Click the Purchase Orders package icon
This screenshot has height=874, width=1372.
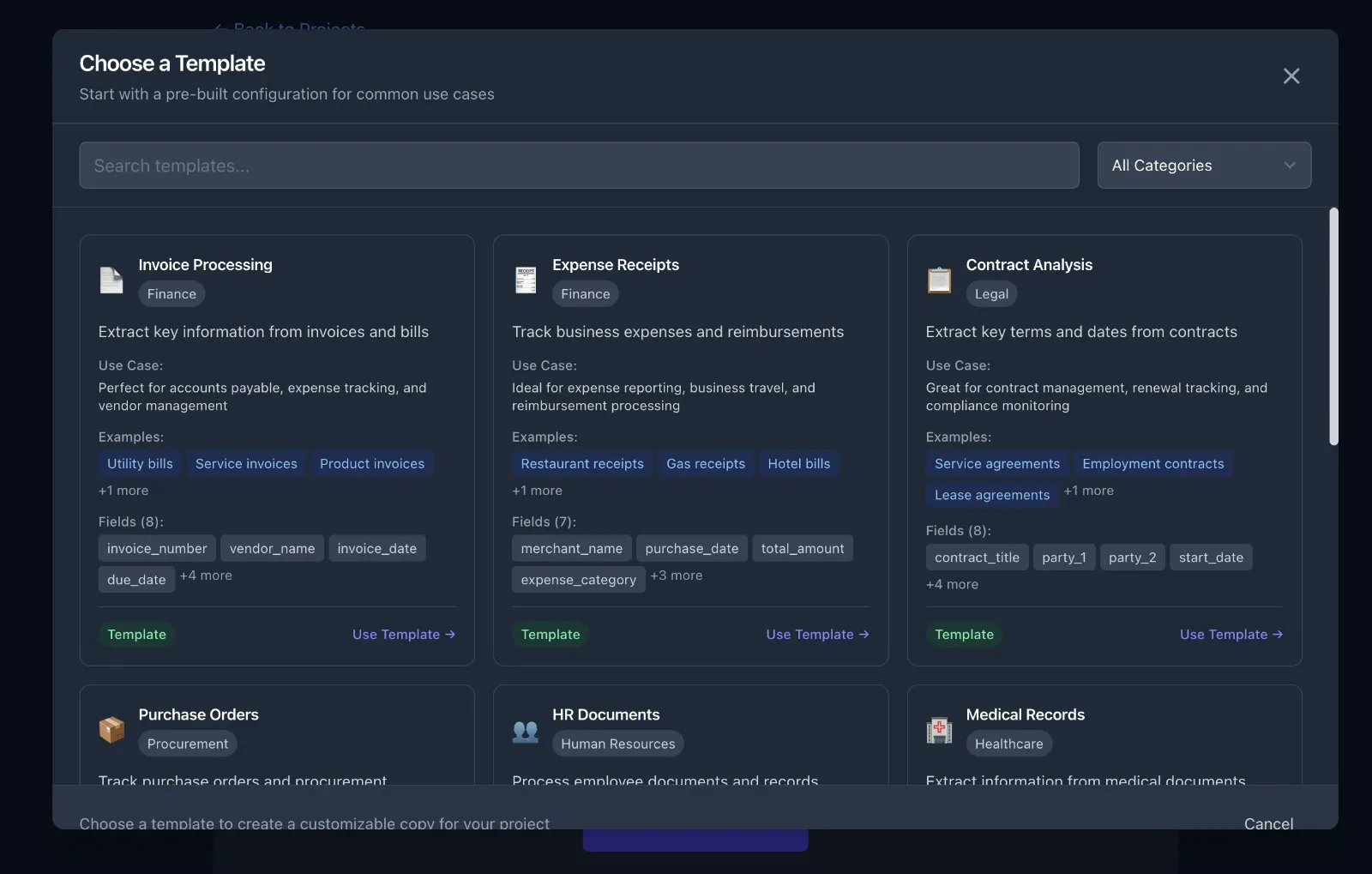click(x=111, y=730)
